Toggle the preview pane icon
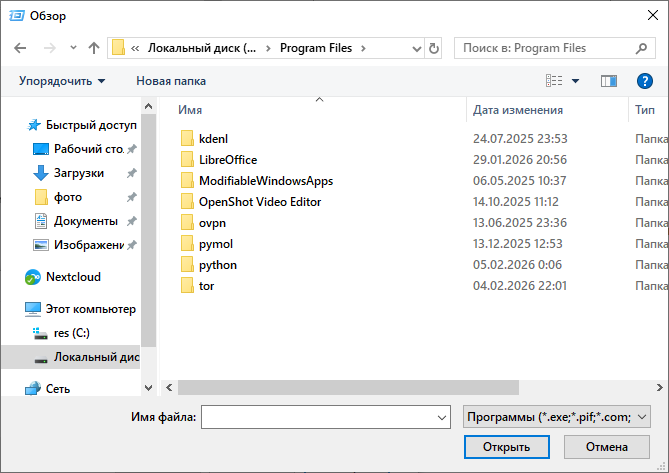Screen dimensions: 669x473 608,80
